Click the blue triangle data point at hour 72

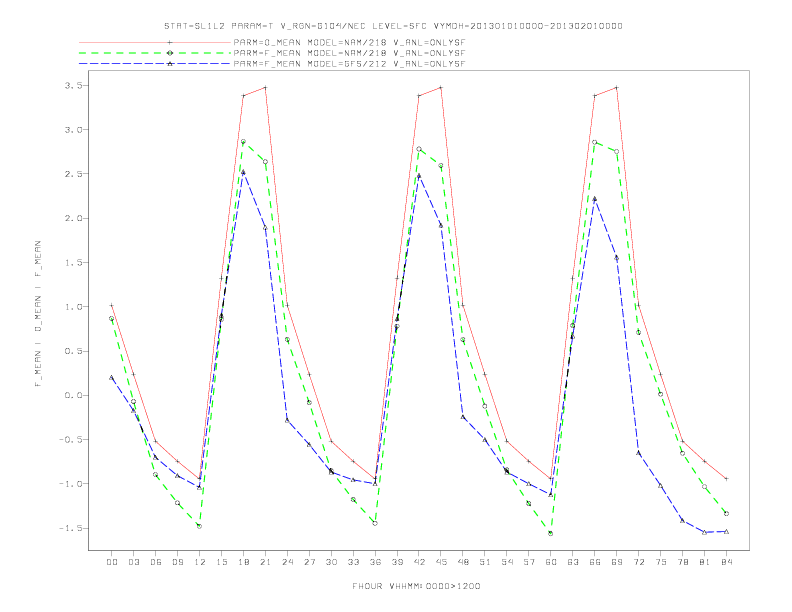[638, 453]
